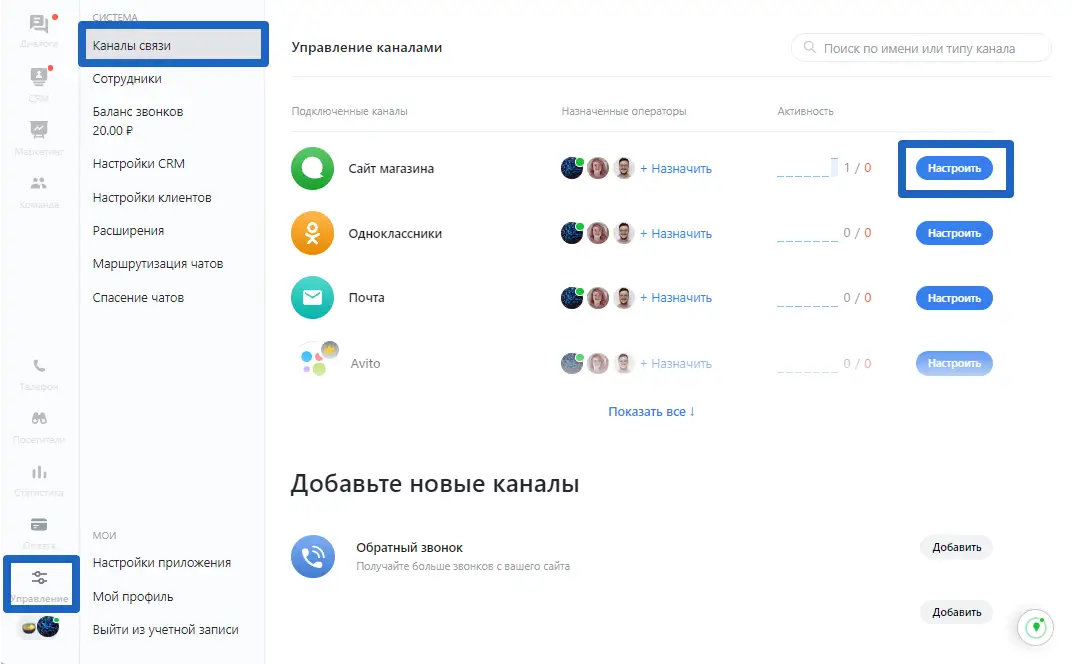Click the 1 / 0 activity count

857,168
